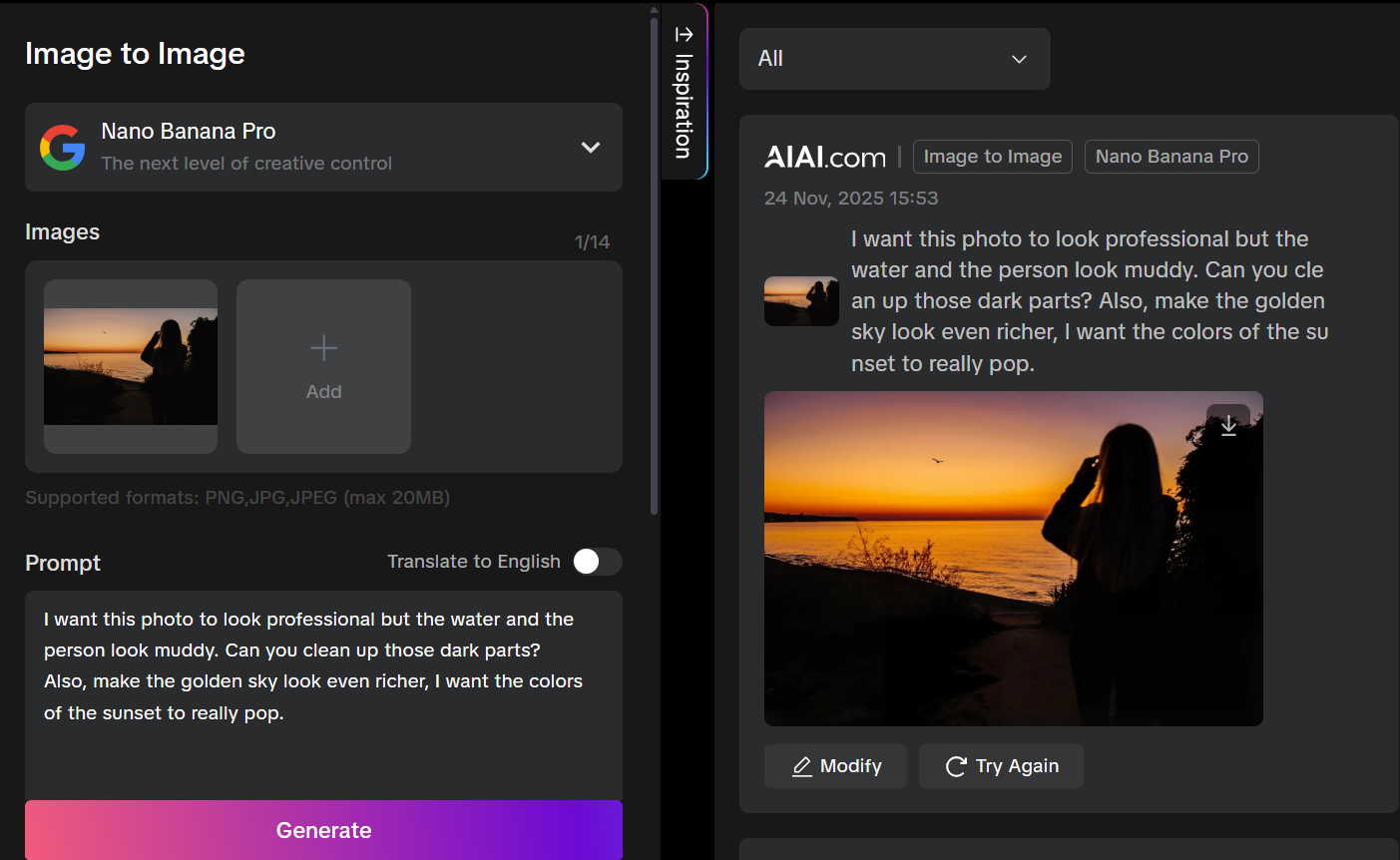This screenshot has width=1400, height=860.
Task: Expand the Nano Banana Pro model dropdown chevron
Action: pos(591,148)
